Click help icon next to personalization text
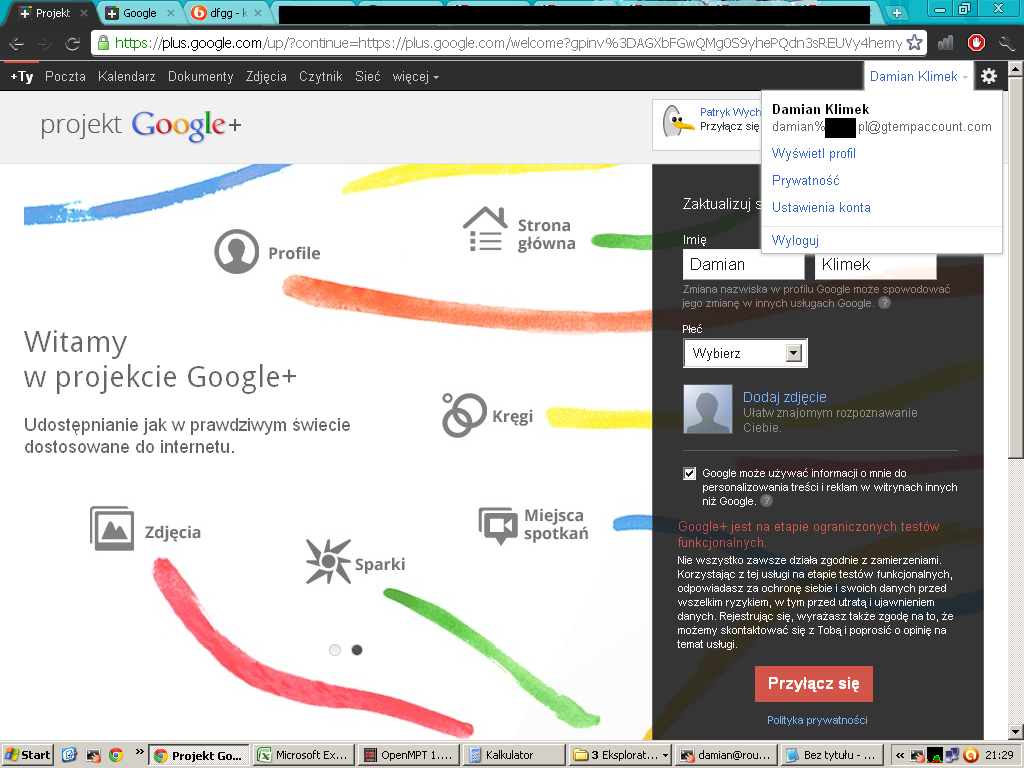This screenshot has width=1024, height=768. [767, 501]
